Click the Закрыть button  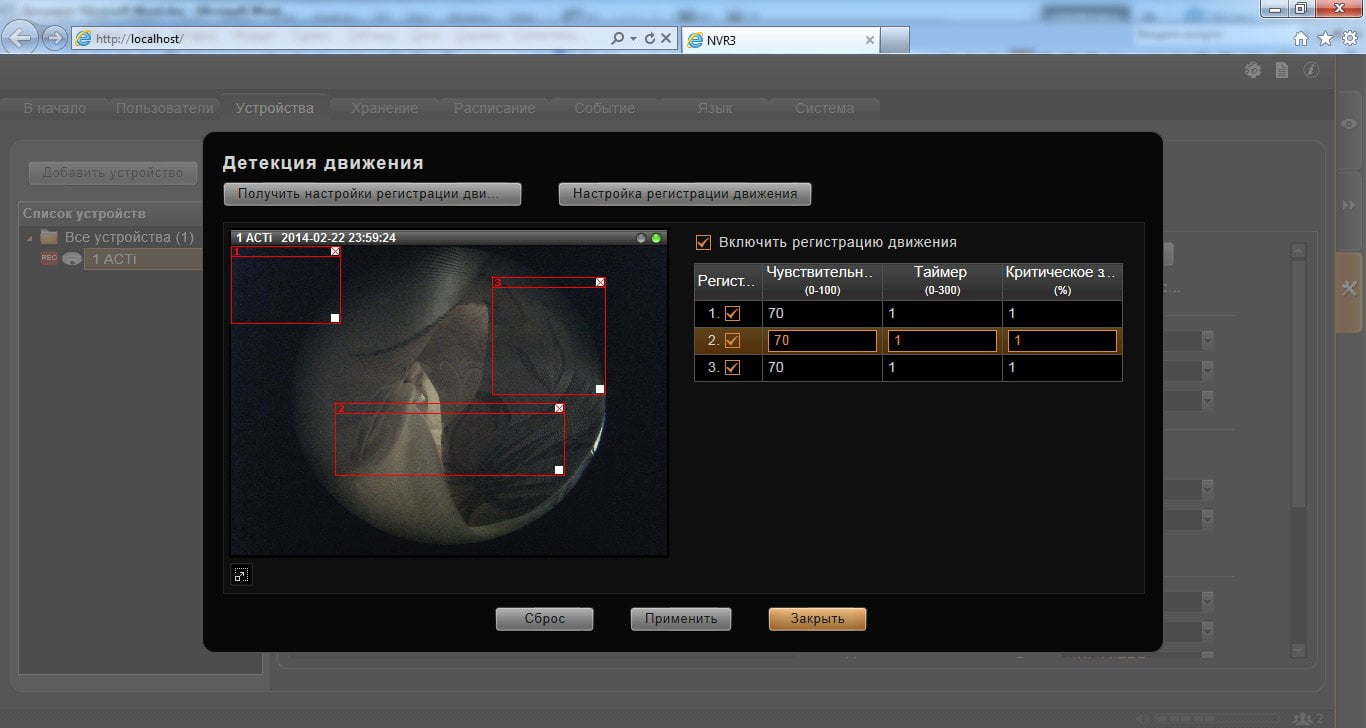[817, 619]
